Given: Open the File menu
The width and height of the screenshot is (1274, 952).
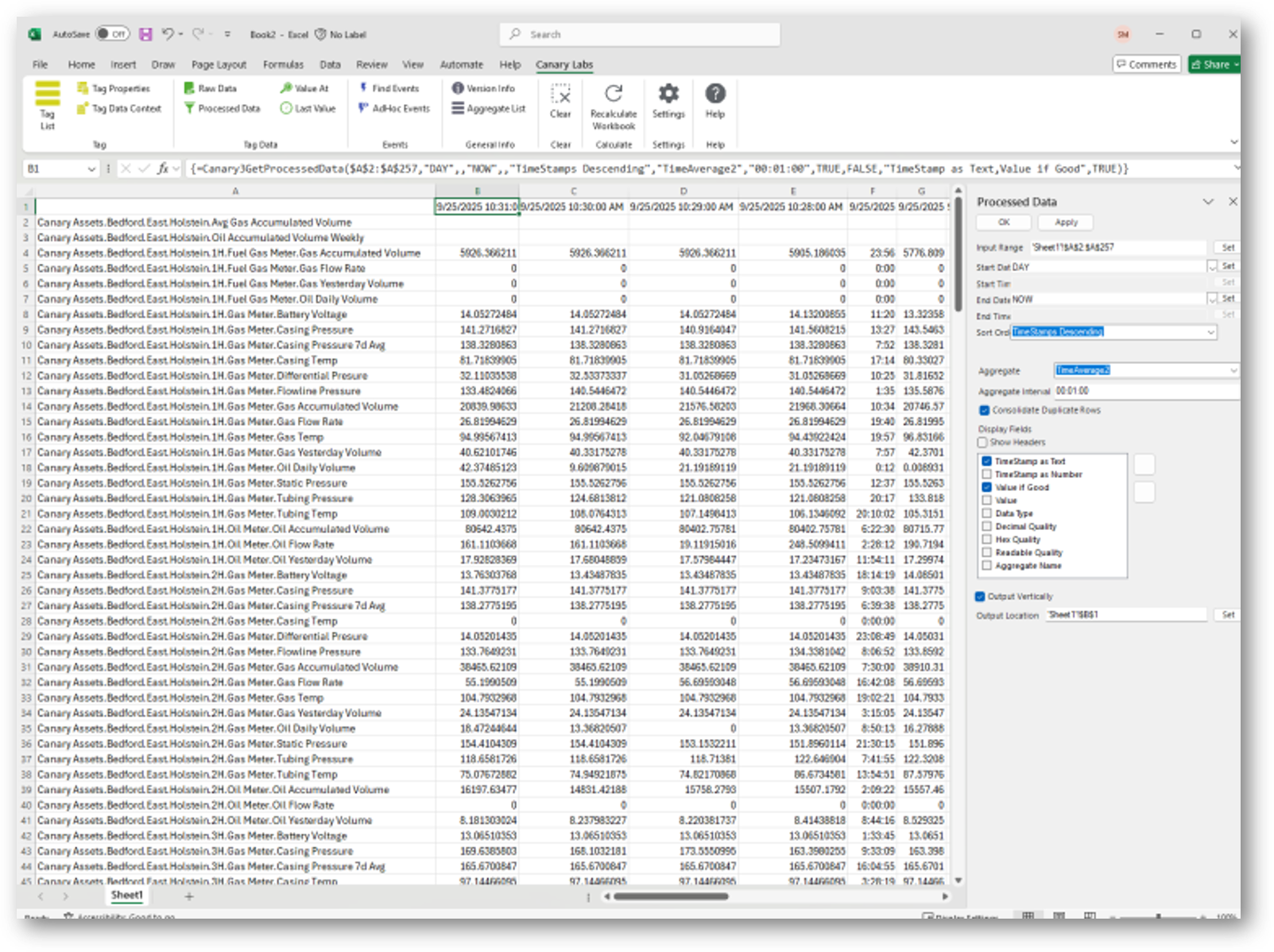Looking at the screenshot, I should click(x=40, y=64).
